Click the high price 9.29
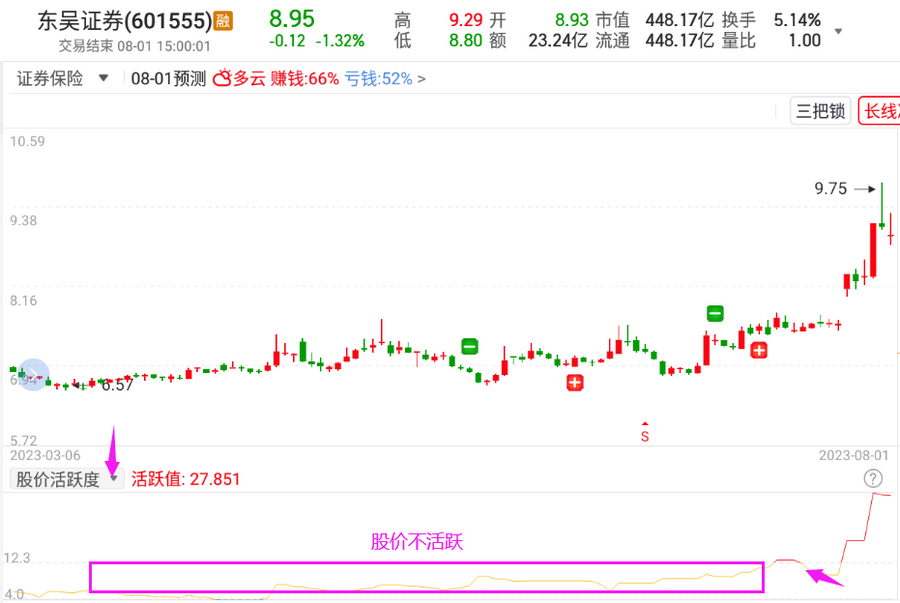Viewport: 900px width, 603px height. [465, 20]
